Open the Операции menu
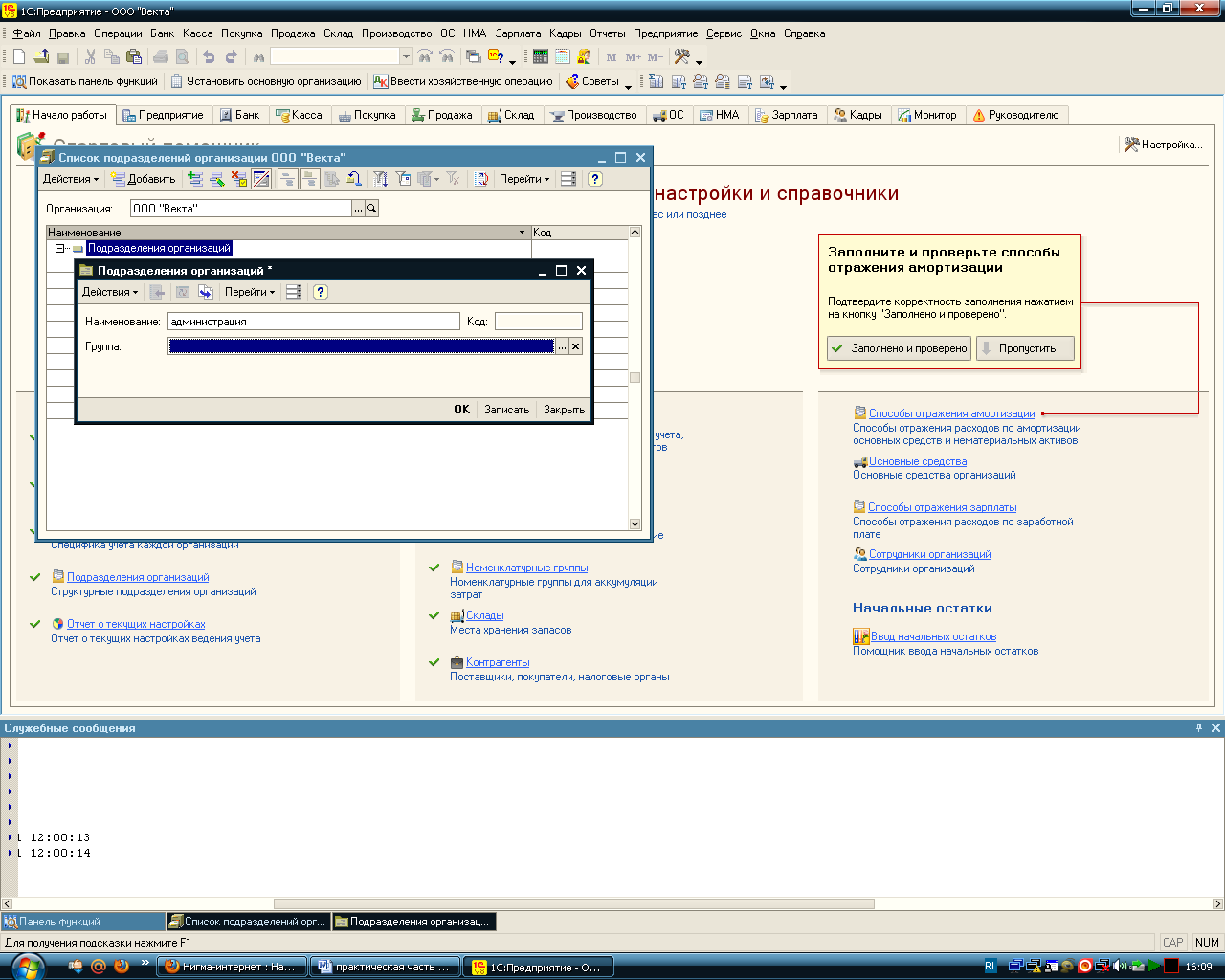 coord(118,33)
